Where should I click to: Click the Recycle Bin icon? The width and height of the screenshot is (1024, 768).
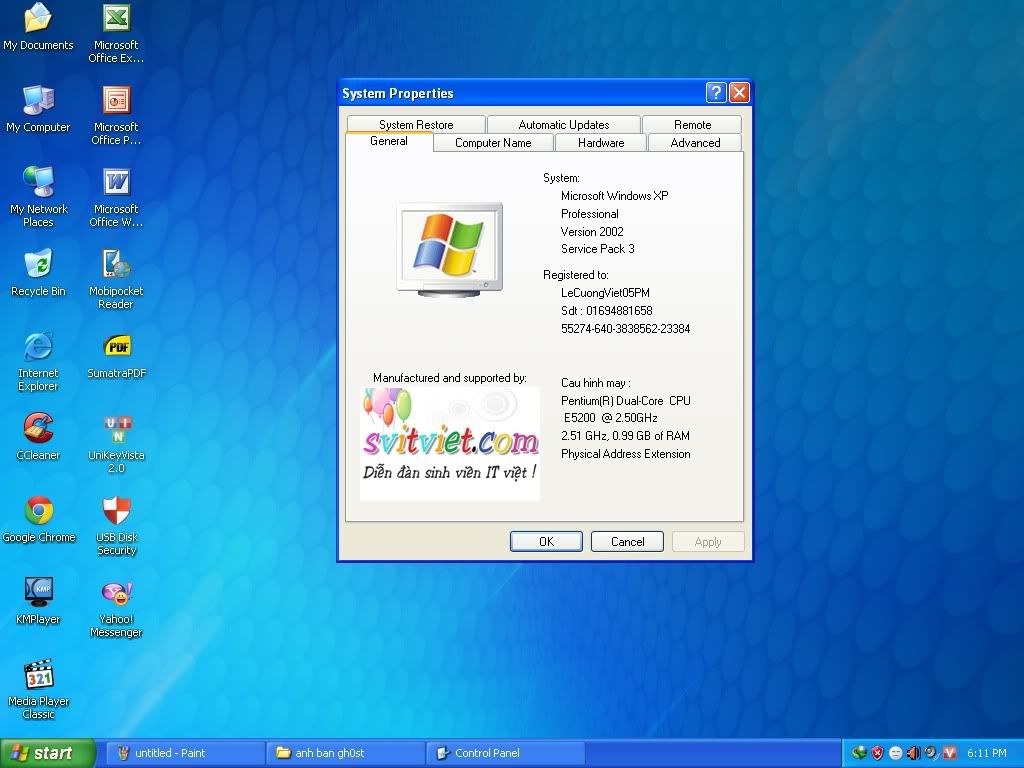point(38,274)
